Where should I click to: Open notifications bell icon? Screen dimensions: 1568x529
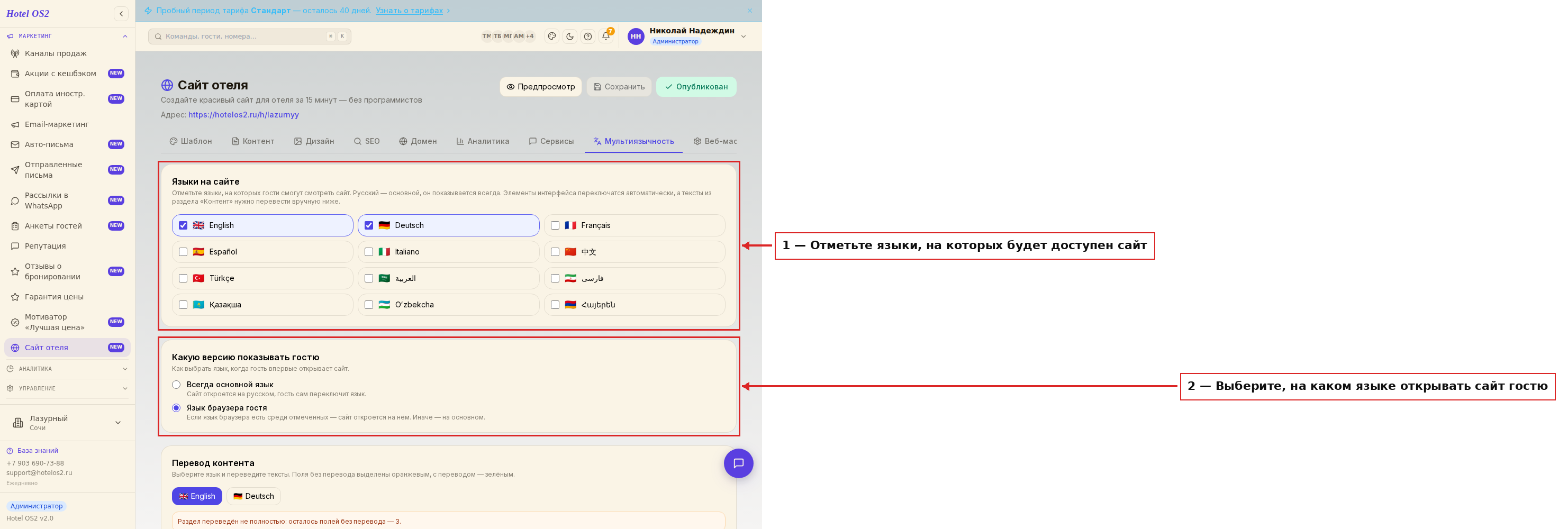pos(605,37)
